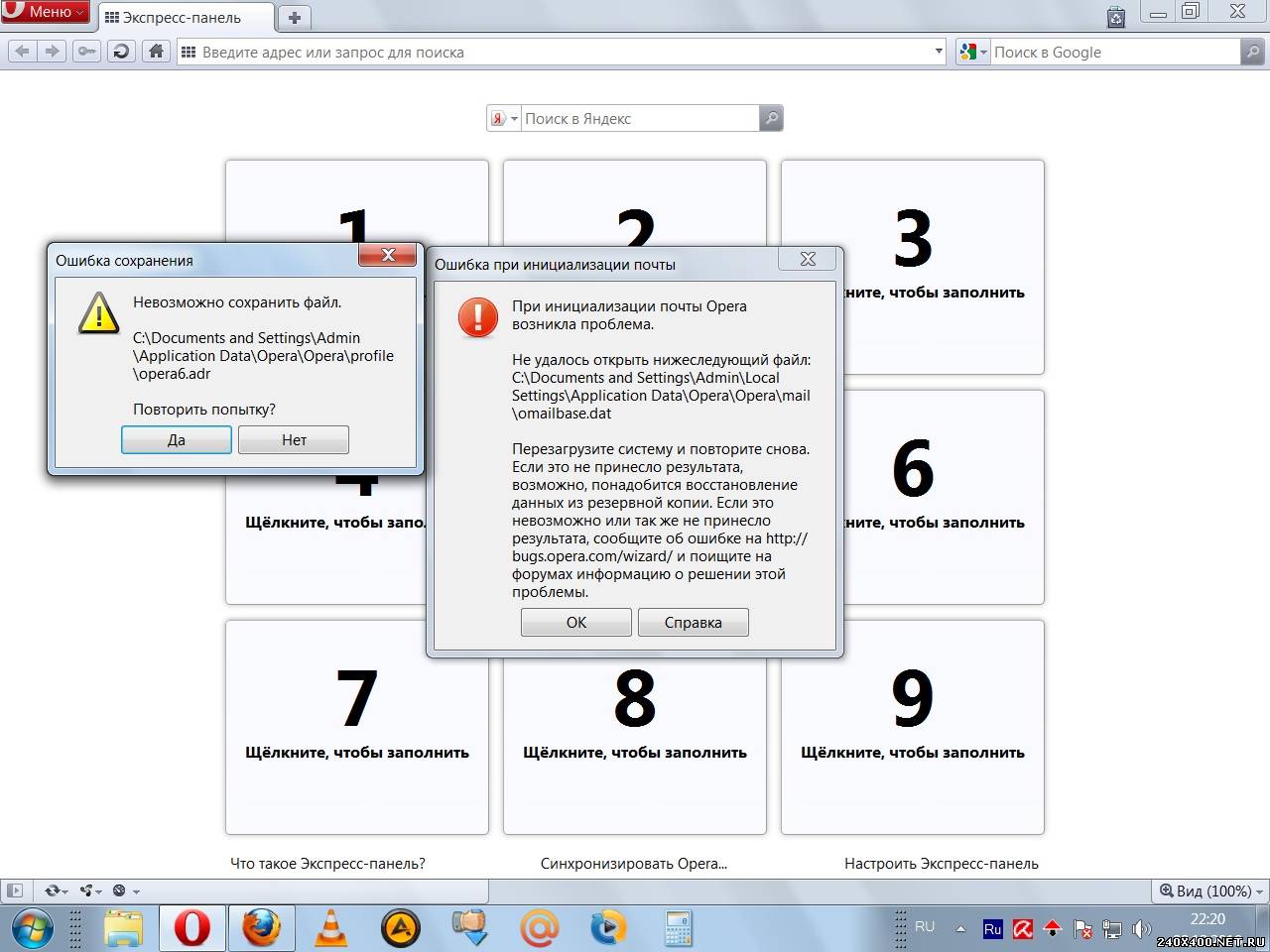This screenshot has height=952, width=1270.
Task: Select the Экспресс-панель tab
Action: pos(187,17)
